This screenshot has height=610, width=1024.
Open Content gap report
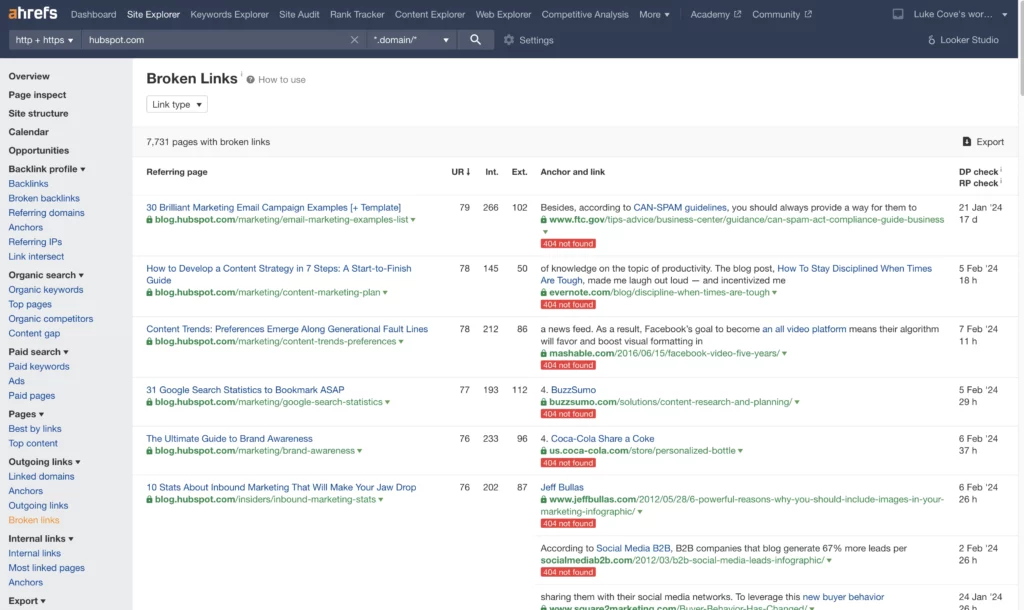tap(34, 334)
